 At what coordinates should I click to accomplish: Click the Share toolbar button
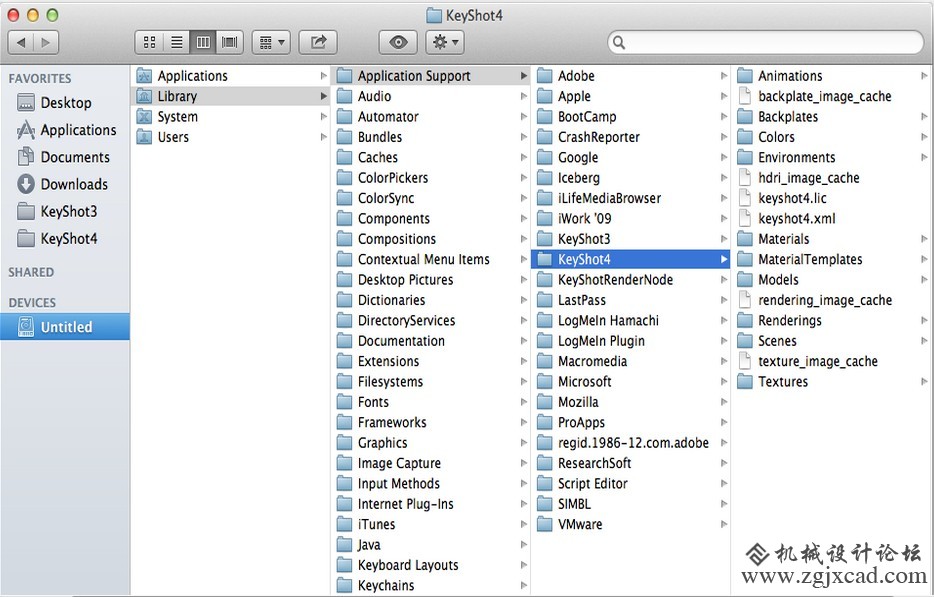pyautogui.click(x=318, y=42)
